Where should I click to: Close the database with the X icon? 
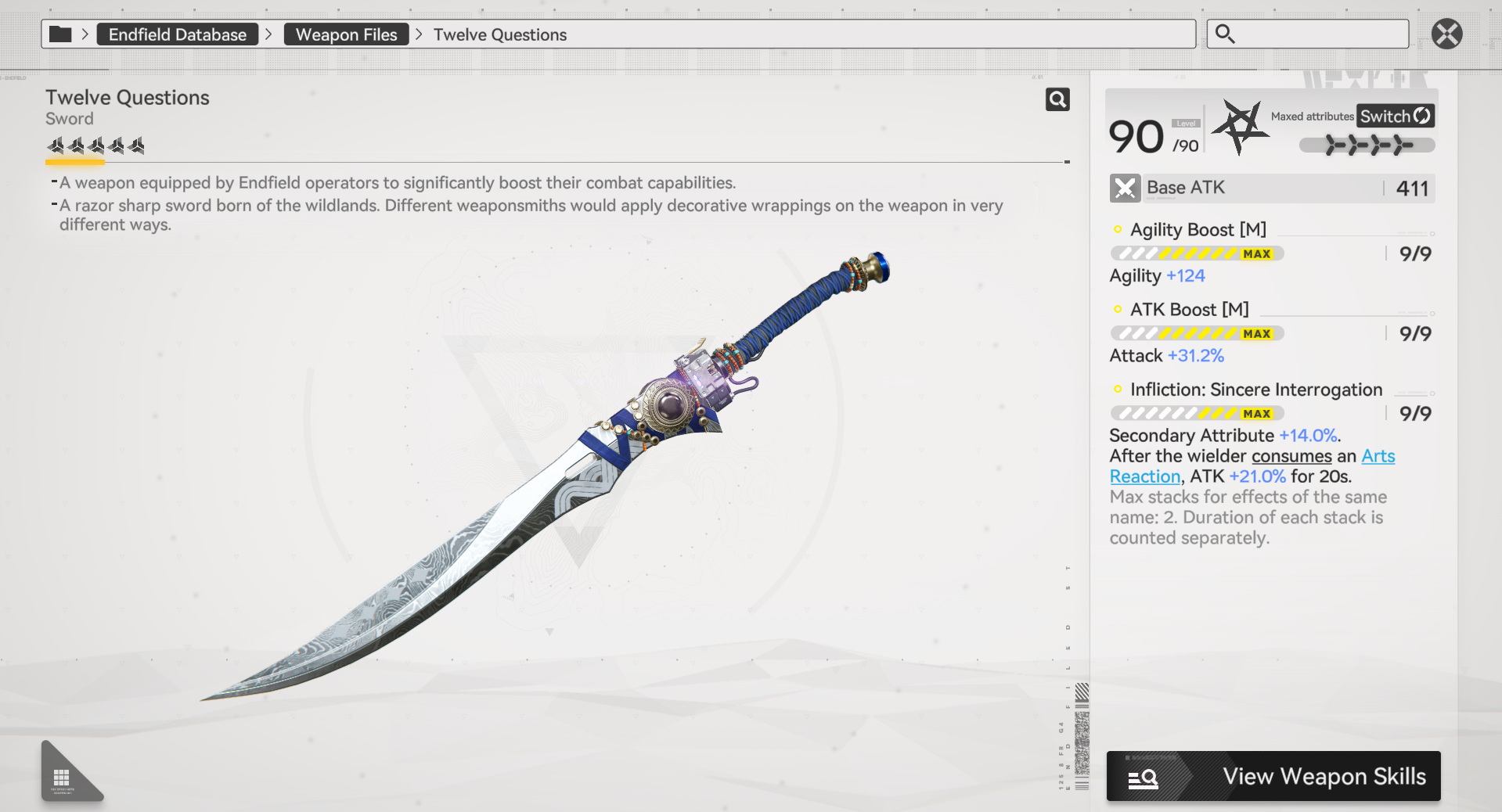click(1446, 34)
